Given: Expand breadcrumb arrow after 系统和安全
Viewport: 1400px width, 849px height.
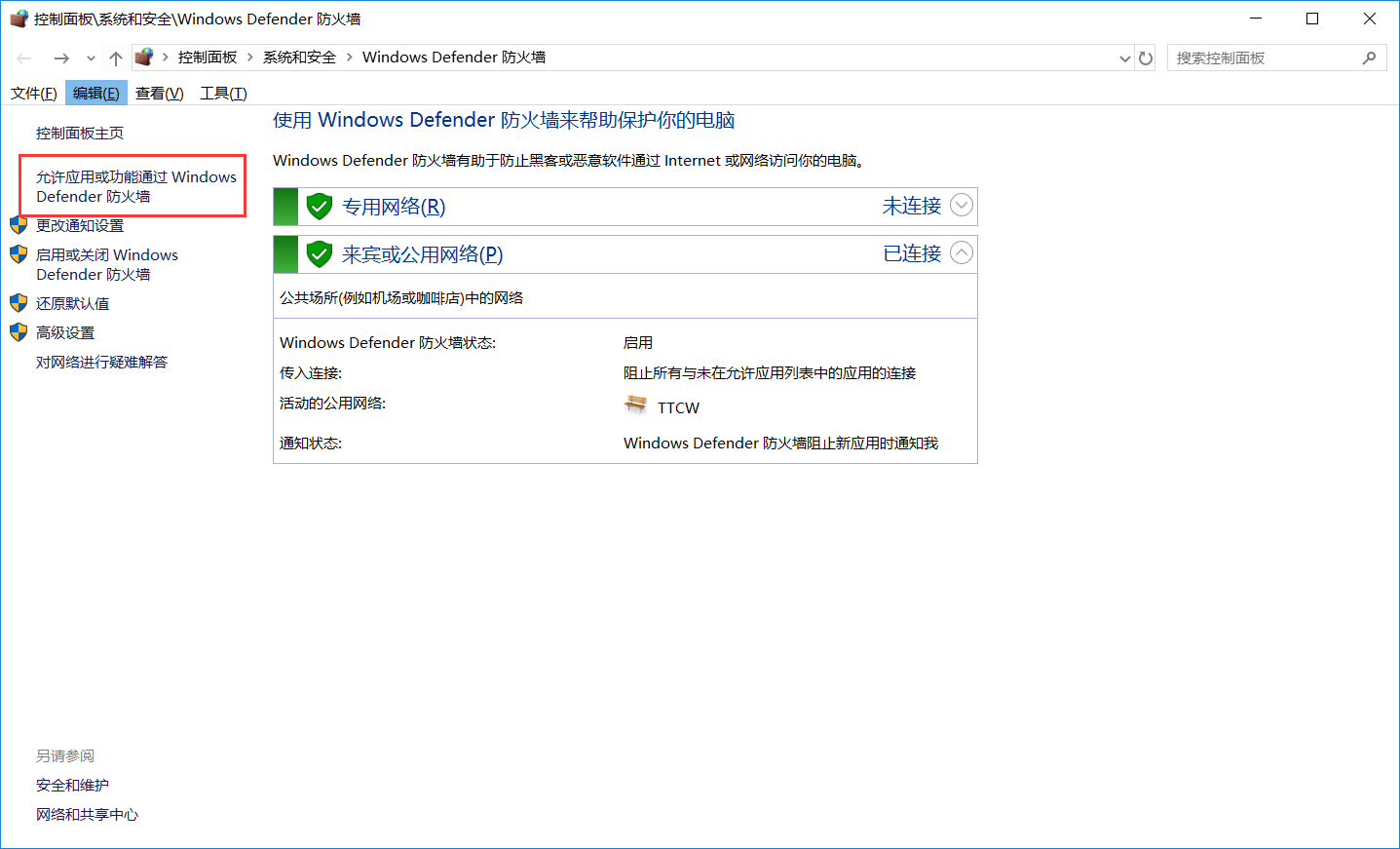Looking at the screenshot, I should pyautogui.click(x=350, y=58).
